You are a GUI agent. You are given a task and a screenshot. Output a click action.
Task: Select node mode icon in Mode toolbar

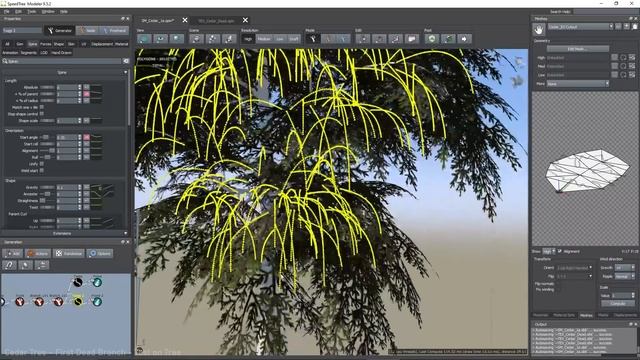coord(329,39)
